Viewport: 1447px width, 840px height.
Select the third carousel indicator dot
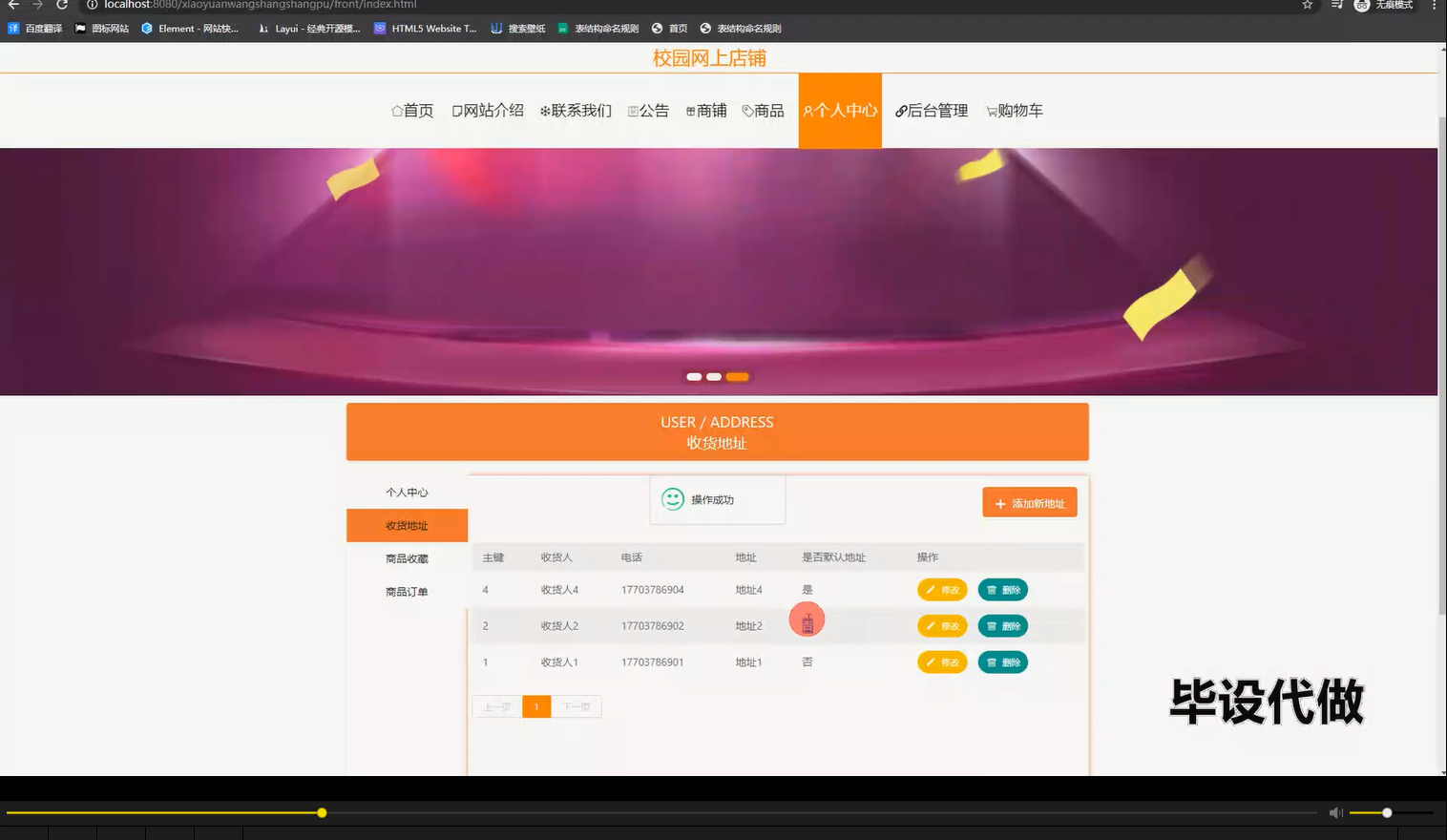pyautogui.click(x=737, y=376)
